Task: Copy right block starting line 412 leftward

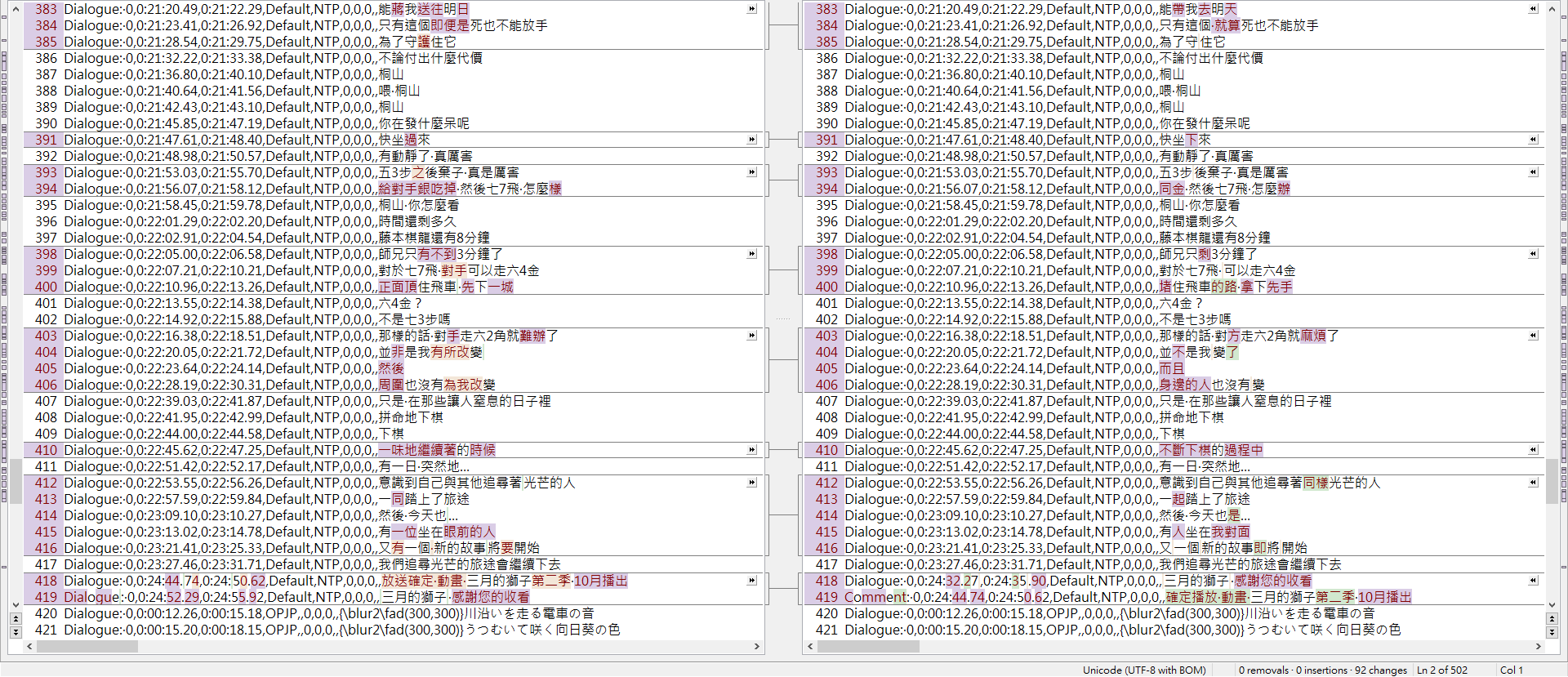Action: coord(1533,483)
